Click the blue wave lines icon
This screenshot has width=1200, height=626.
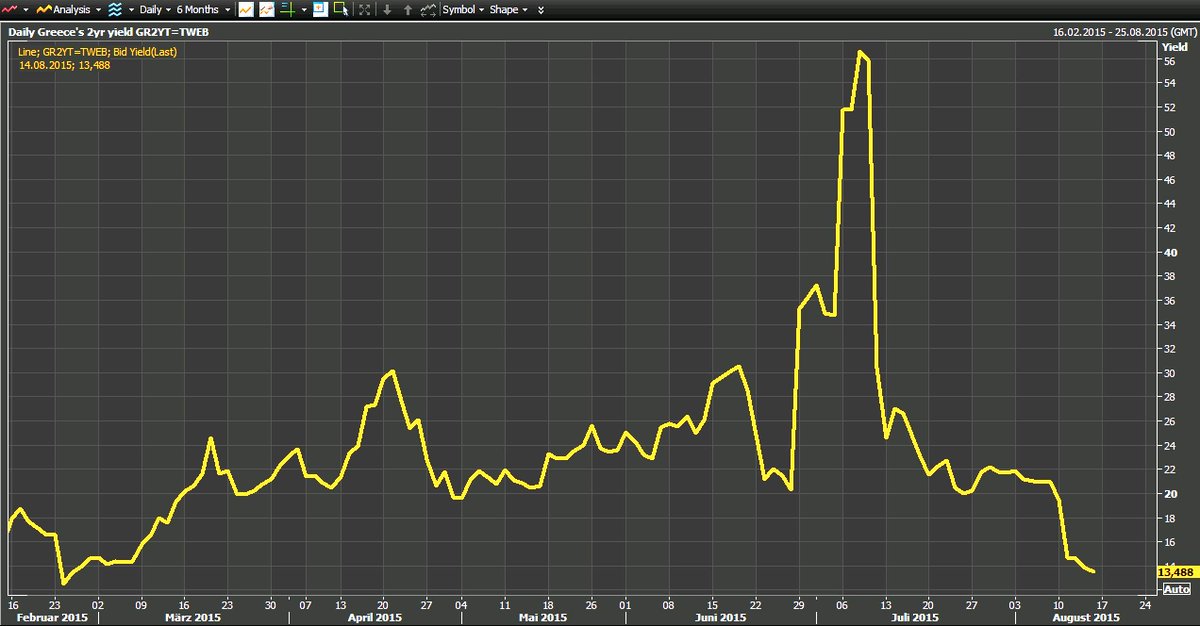pos(114,9)
